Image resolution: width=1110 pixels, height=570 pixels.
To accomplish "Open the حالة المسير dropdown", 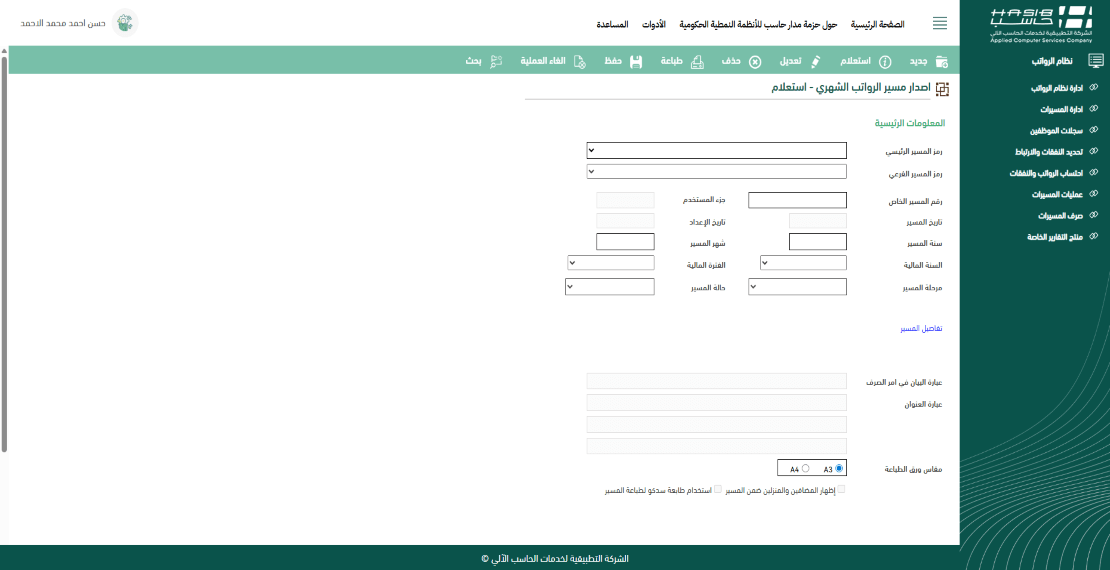I will click(610, 287).
